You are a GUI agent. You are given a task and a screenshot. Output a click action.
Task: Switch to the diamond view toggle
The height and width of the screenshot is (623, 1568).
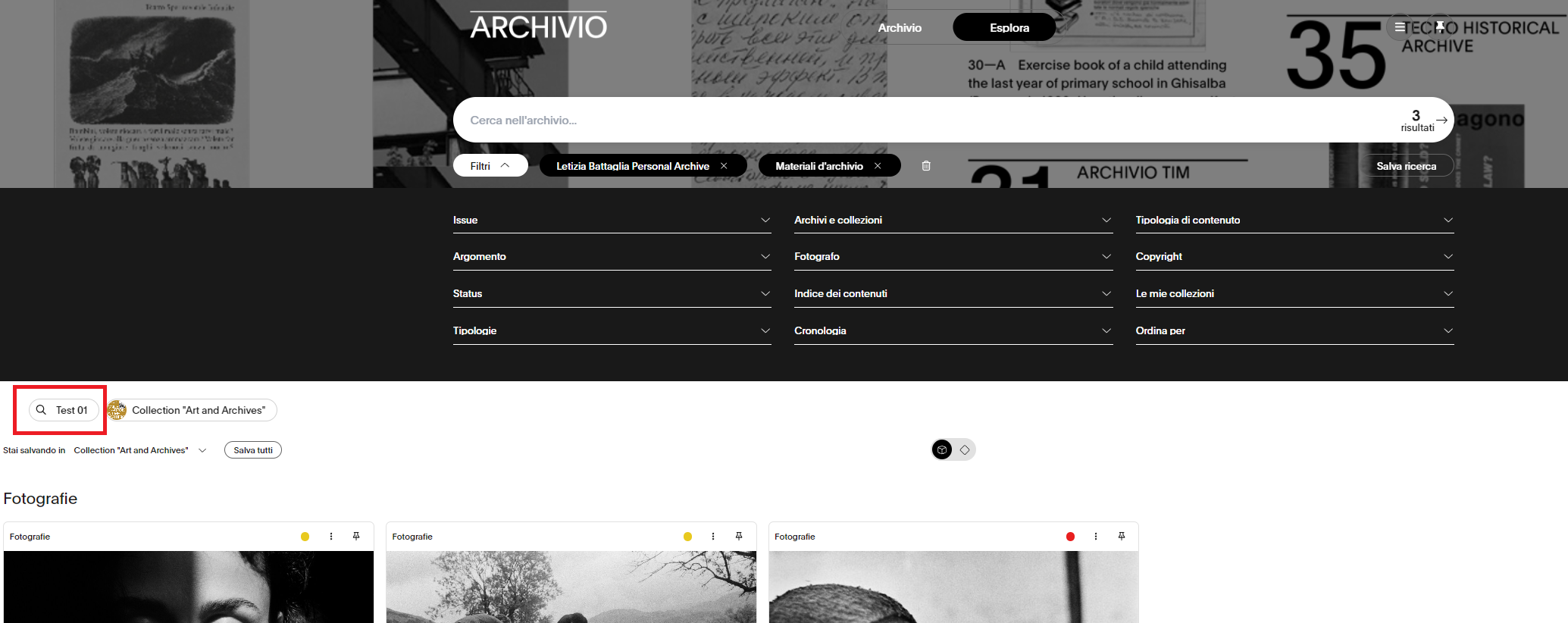coord(965,450)
